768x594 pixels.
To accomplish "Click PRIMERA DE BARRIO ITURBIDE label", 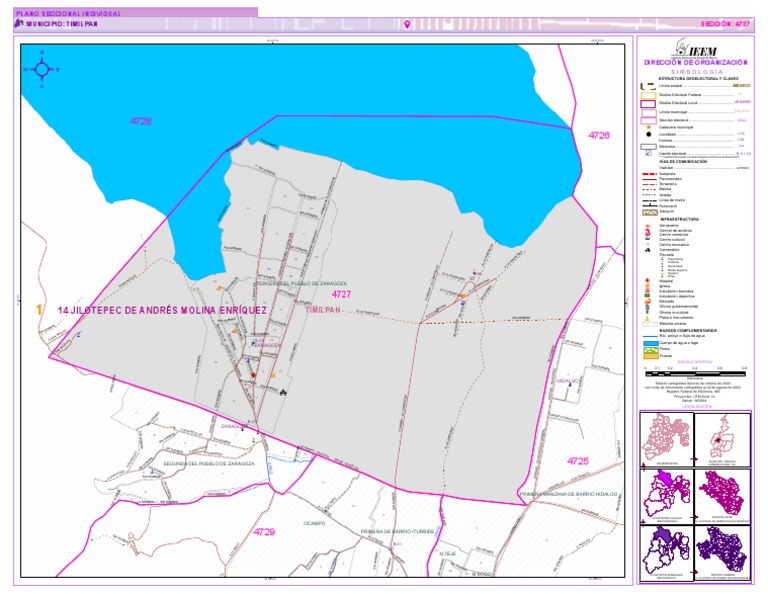I will 397,531.
